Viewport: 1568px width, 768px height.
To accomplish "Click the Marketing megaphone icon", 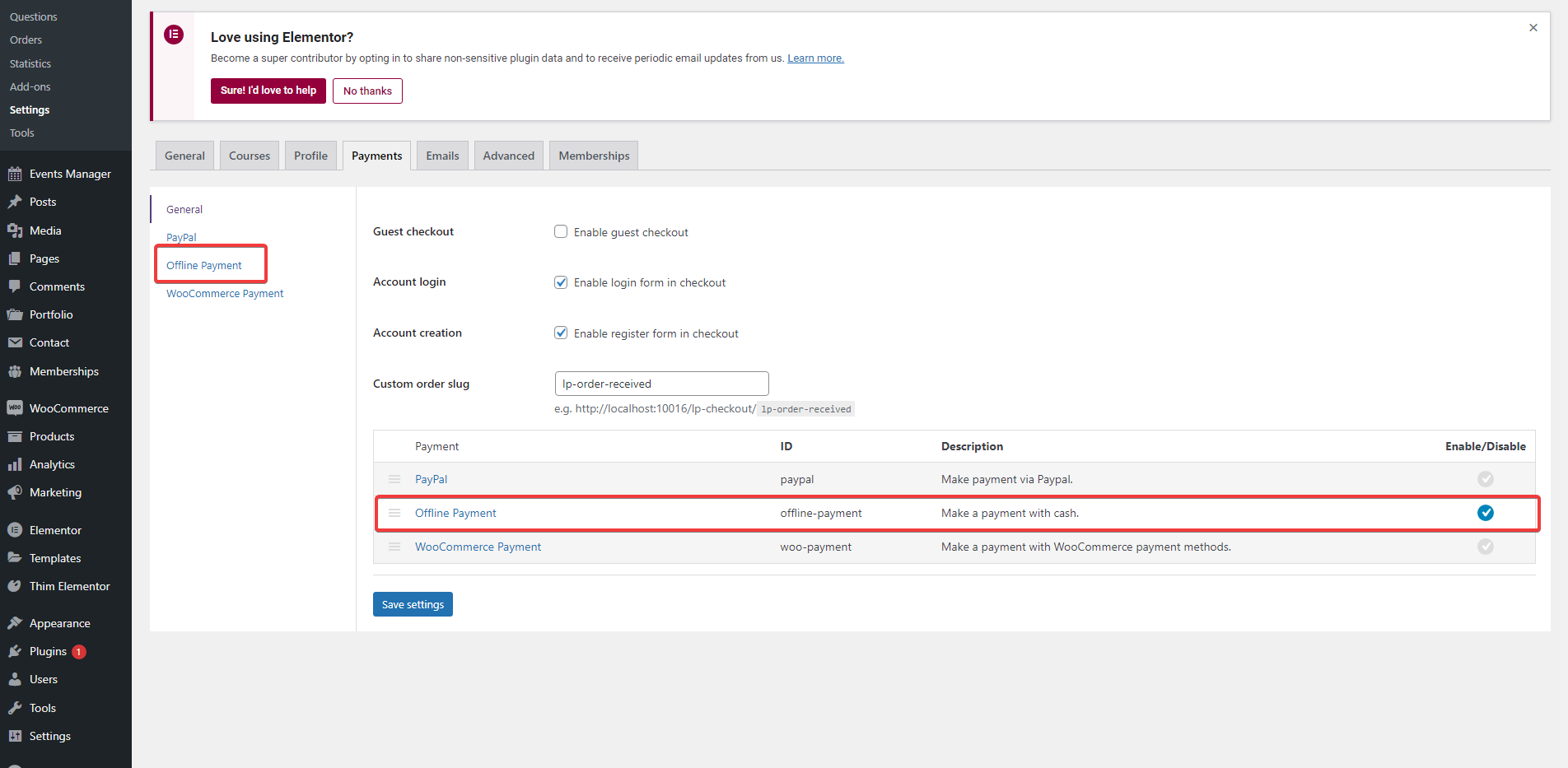I will (x=15, y=492).
